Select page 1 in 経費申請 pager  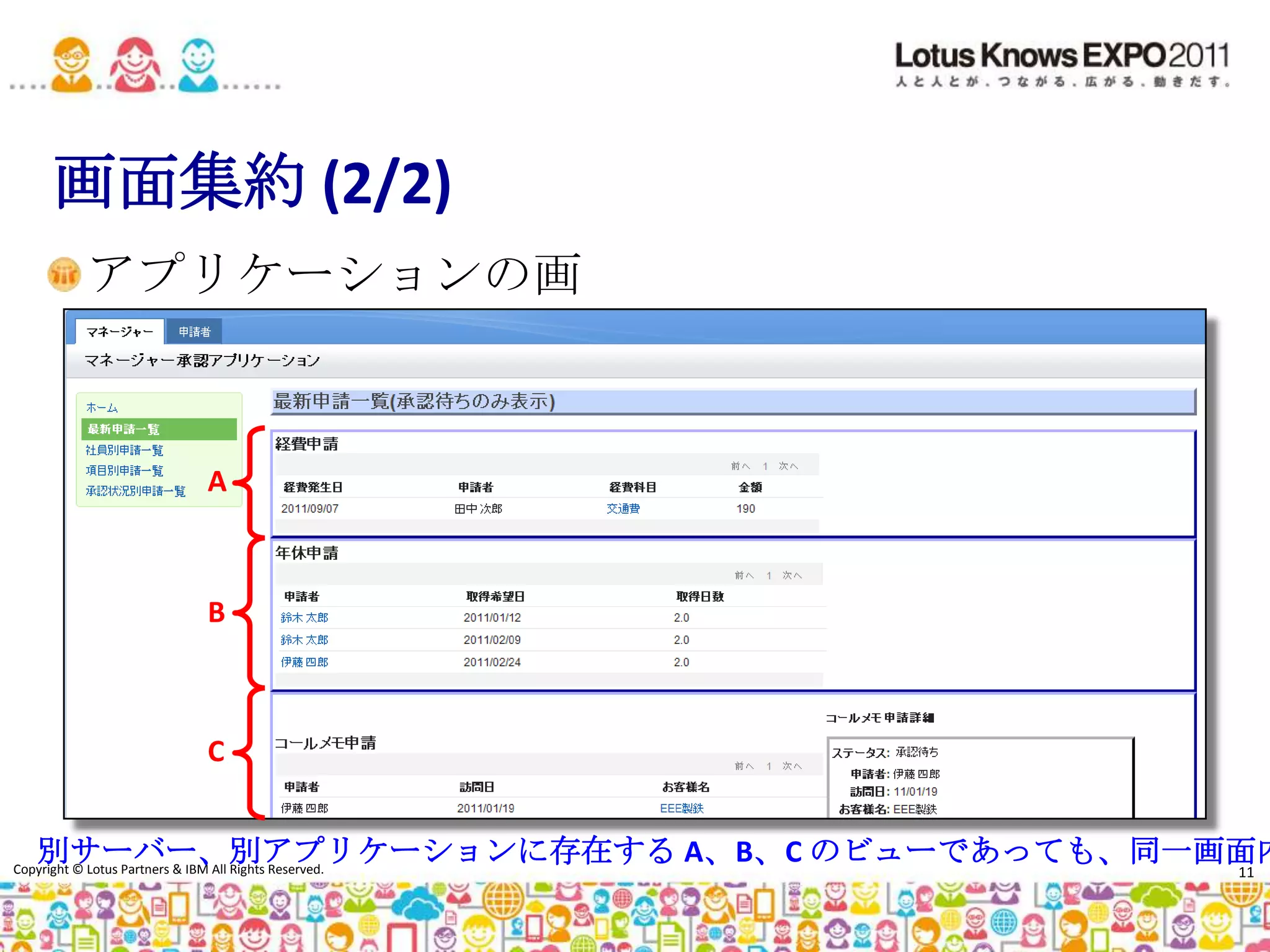click(765, 466)
